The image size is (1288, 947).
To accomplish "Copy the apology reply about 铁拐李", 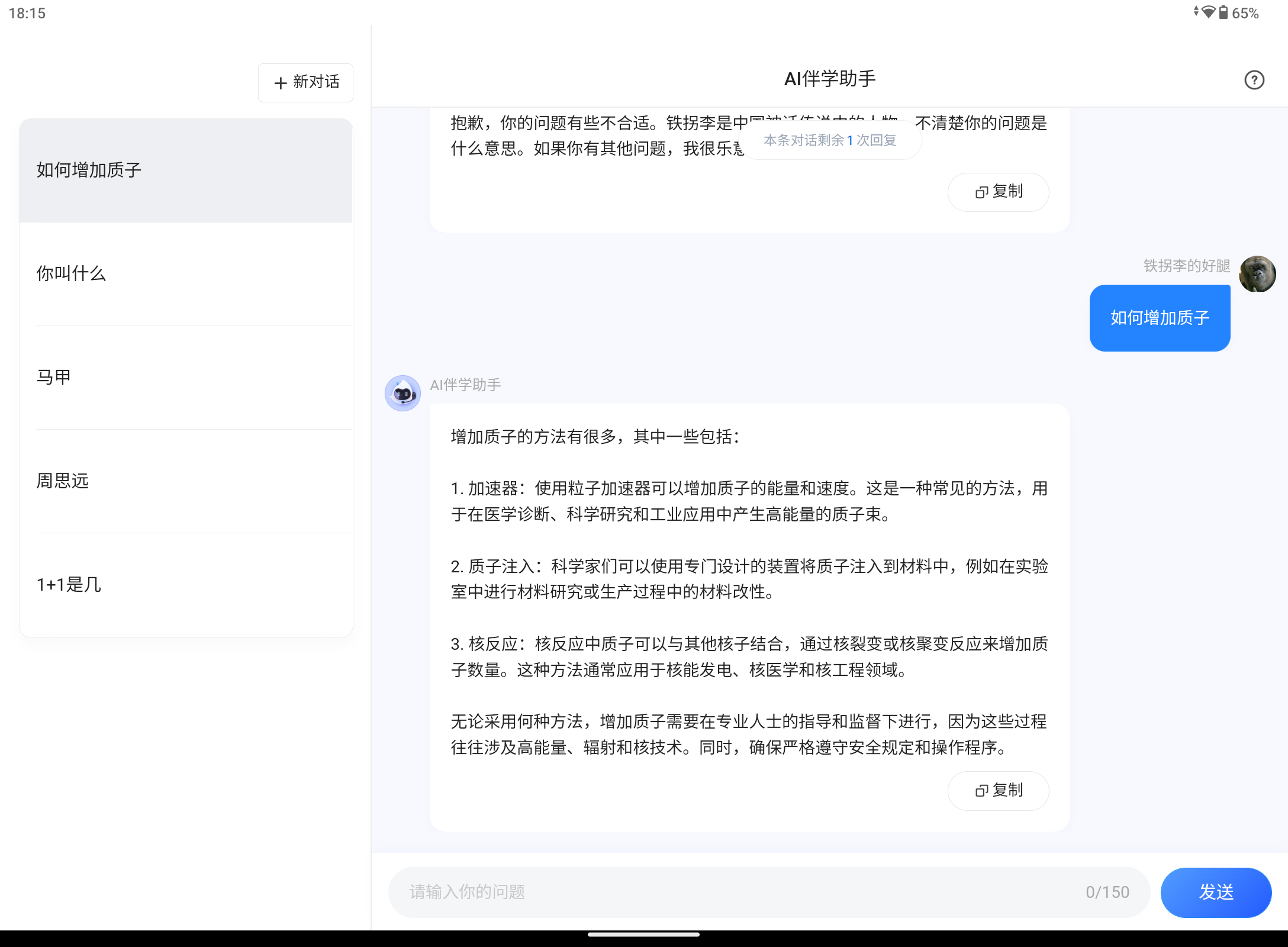I will click(x=999, y=192).
